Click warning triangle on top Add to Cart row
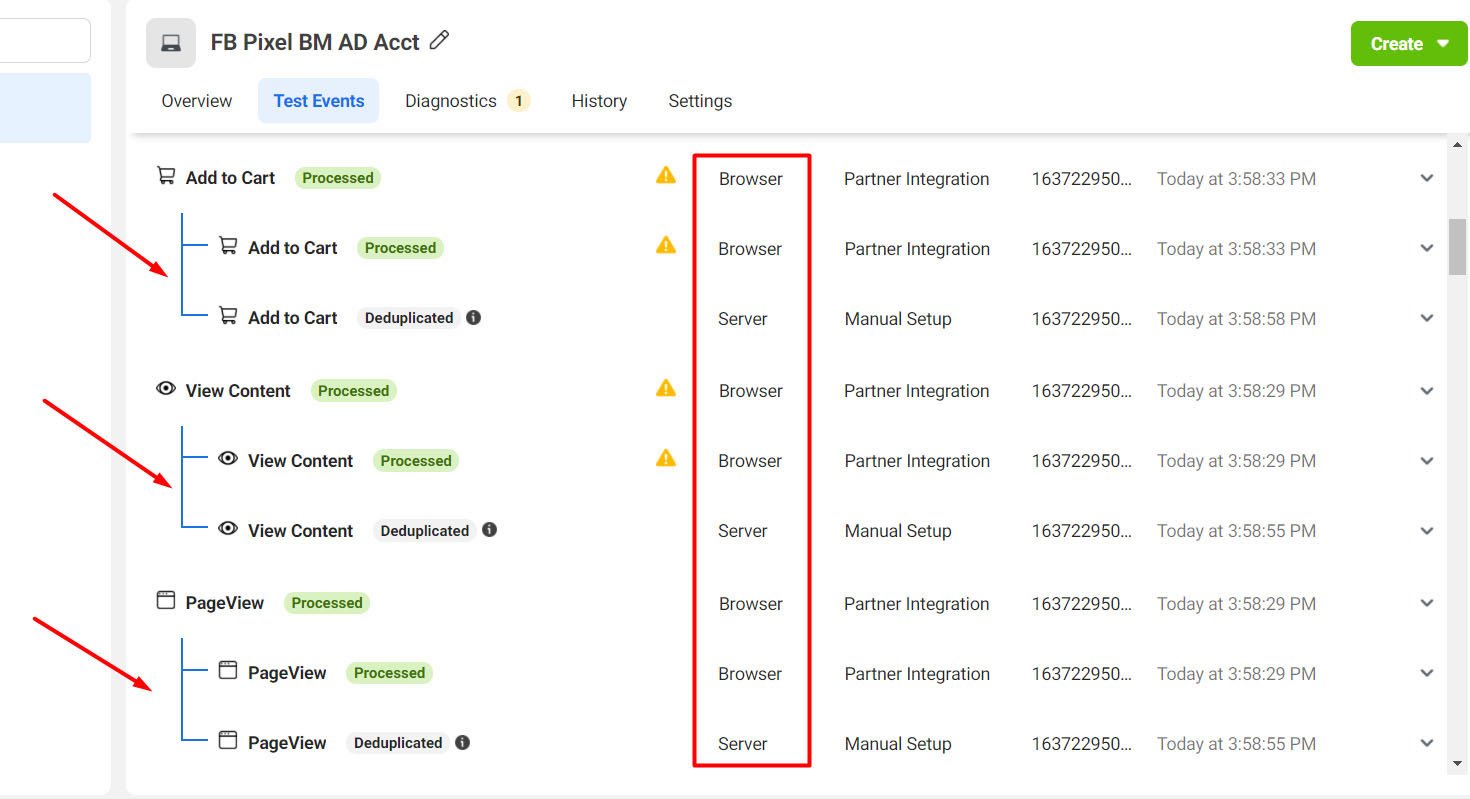The image size is (1470, 799). (x=665, y=176)
